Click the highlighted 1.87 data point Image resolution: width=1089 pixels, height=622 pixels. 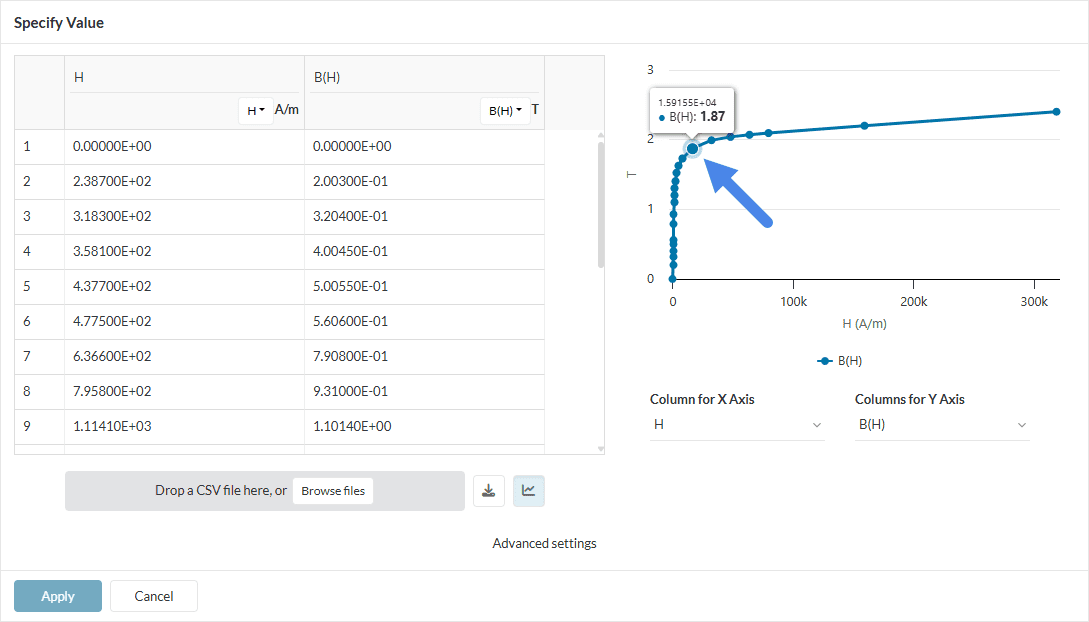pyautogui.click(x=692, y=149)
